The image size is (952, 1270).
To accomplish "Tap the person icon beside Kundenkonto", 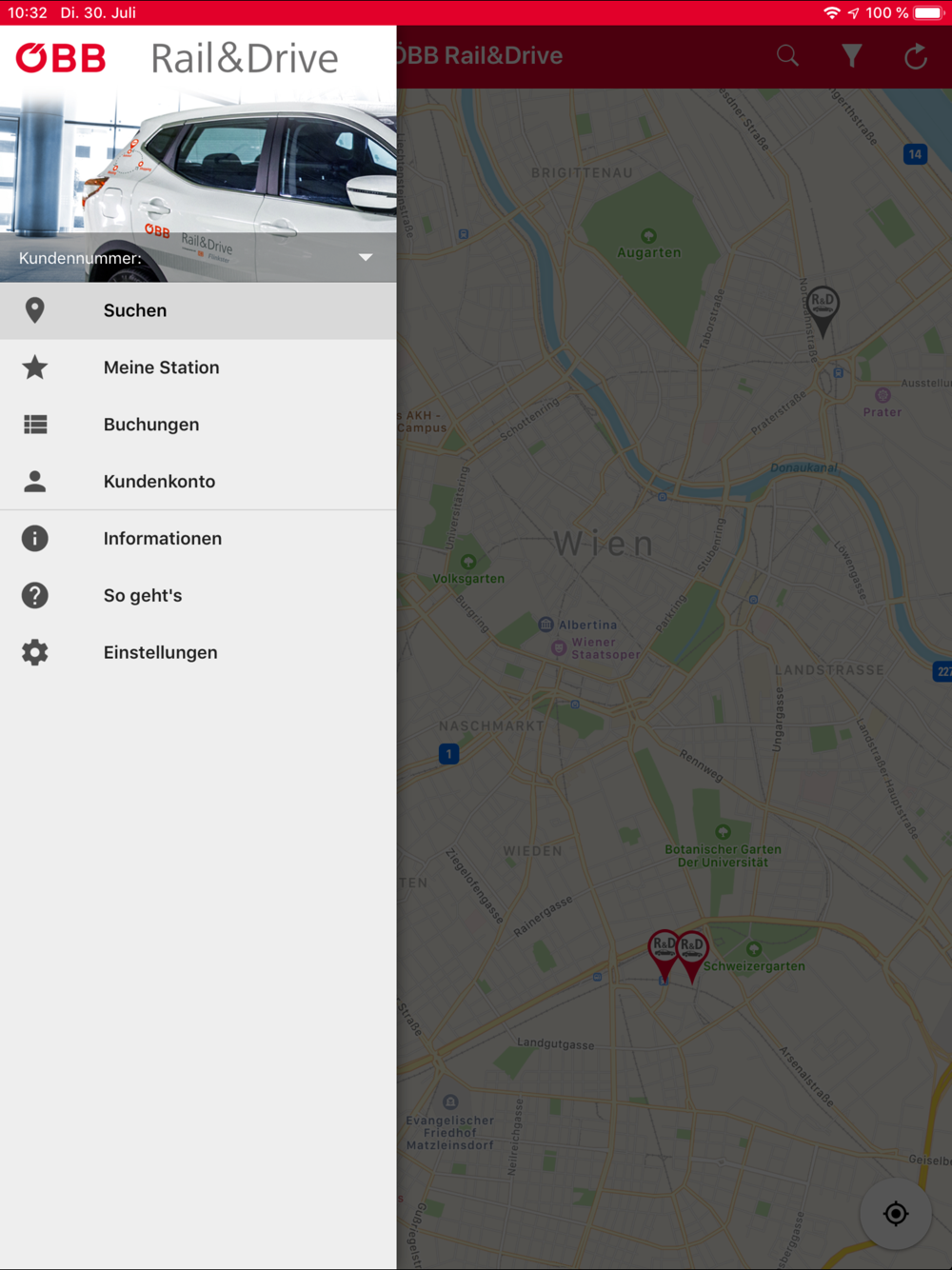I will coord(35,481).
